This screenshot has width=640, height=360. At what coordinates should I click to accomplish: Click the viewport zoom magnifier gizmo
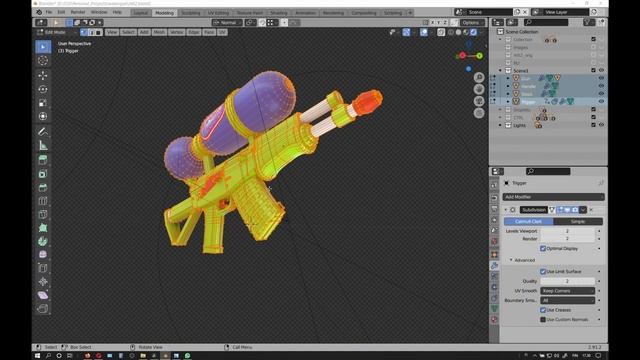point(479,77)
